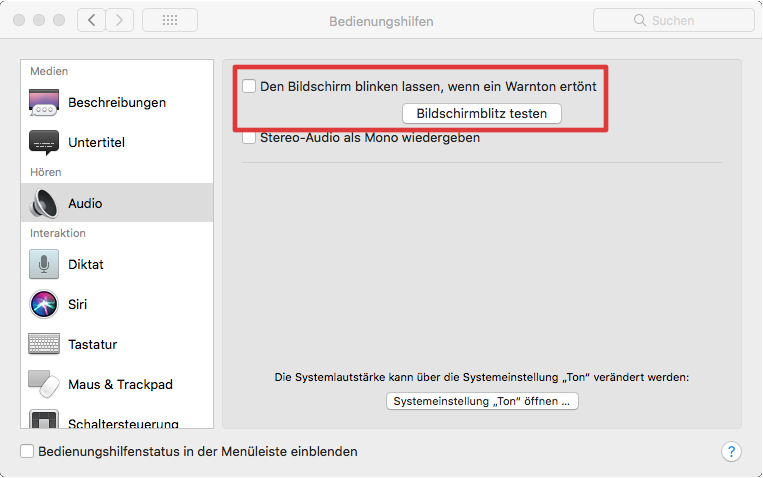Focus the Suchen search field
763x478 pixels.
point(673,20)
